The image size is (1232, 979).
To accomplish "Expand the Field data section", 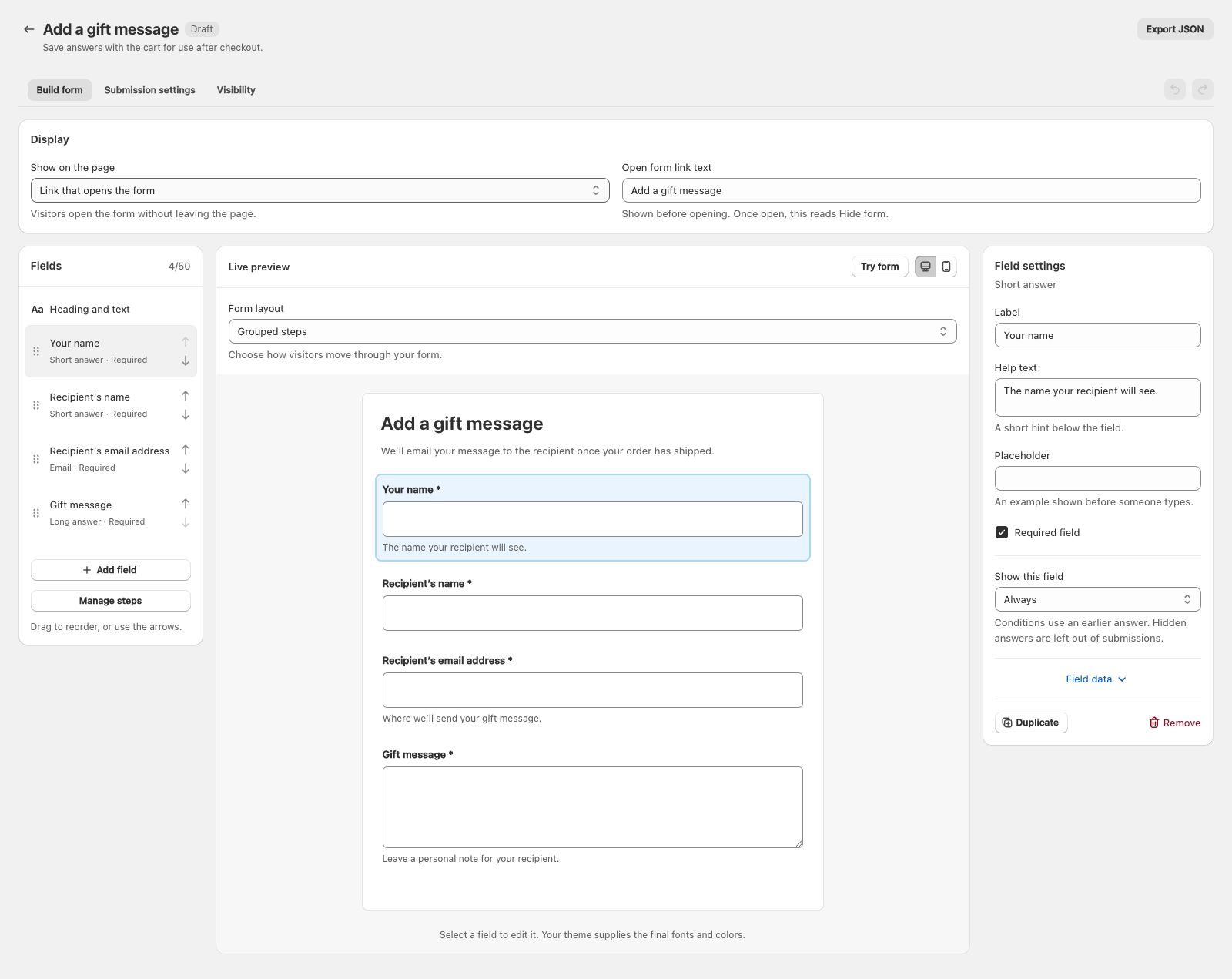I will click(1096, 679).
